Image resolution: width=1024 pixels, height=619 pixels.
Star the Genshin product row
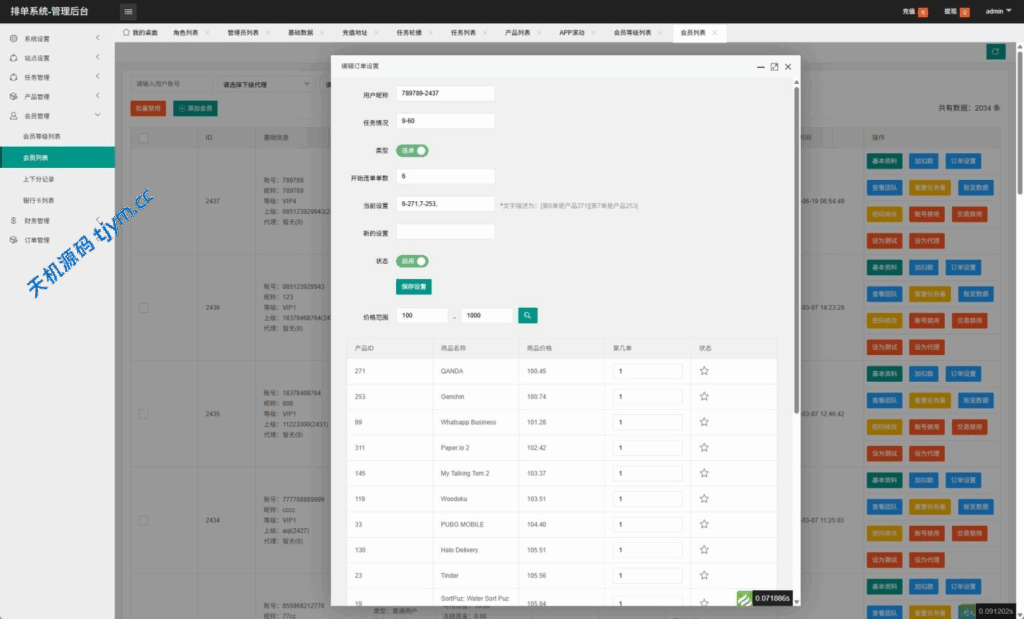pyautogui.click(x=704, y=396)
